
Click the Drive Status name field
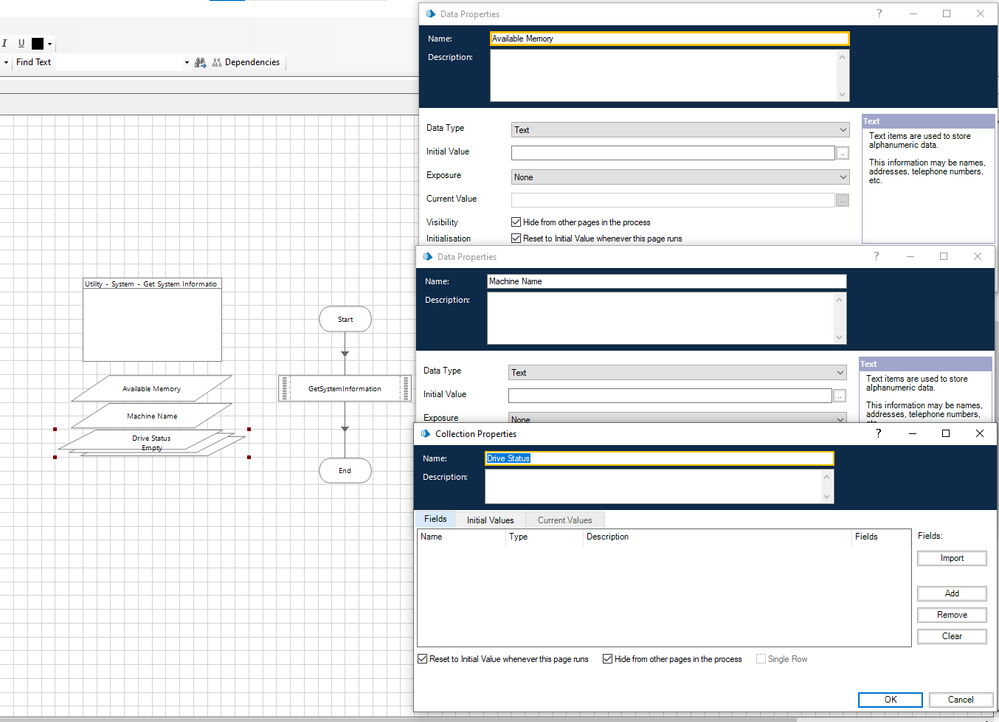tap(658, 458)
